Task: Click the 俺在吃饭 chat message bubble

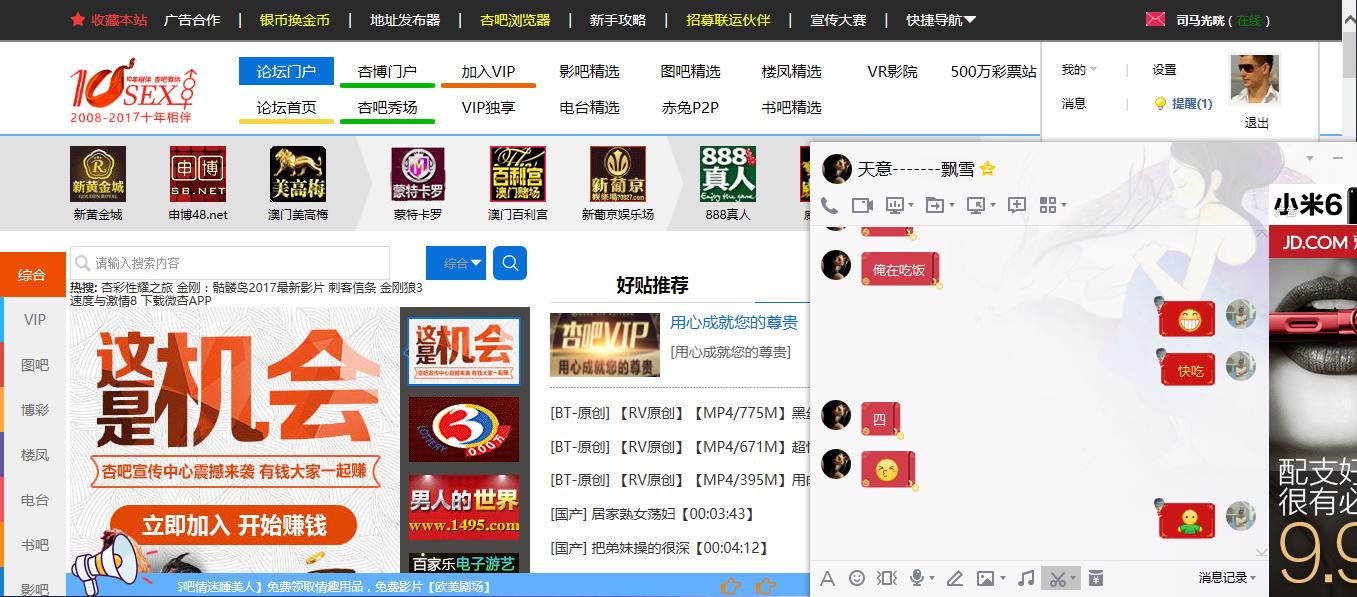Action: pyautogui.click(x=899, y=270)
